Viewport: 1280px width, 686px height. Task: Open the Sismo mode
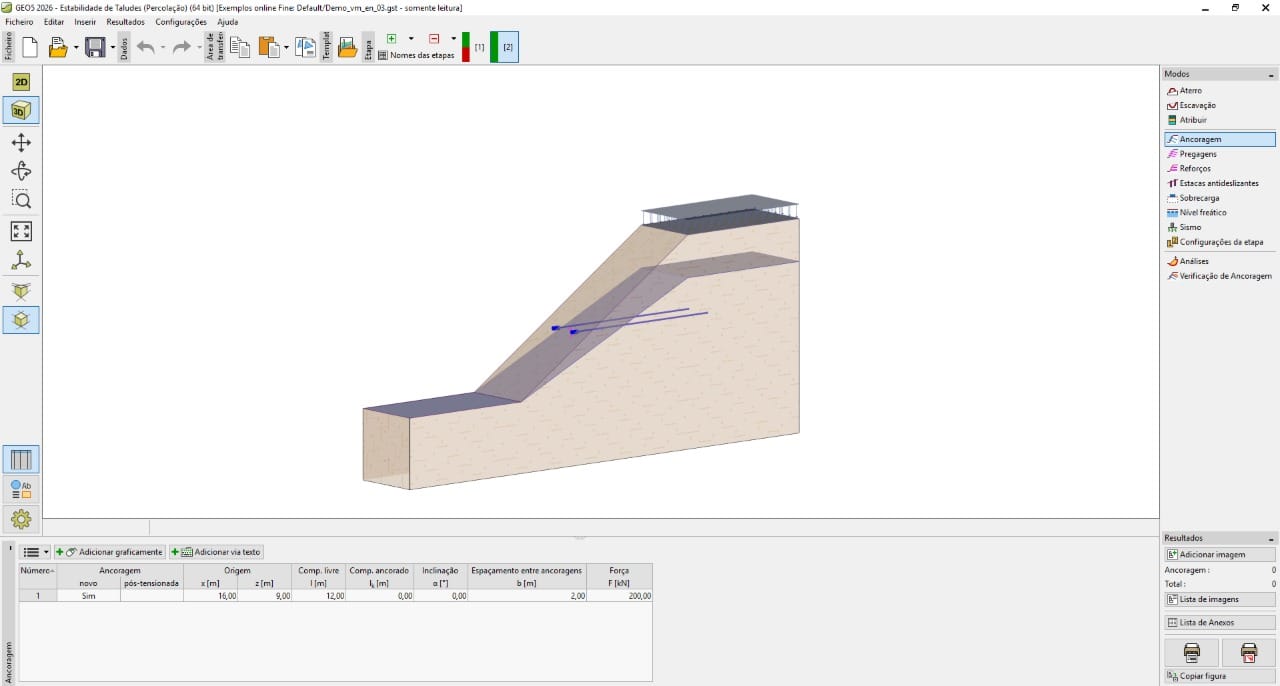1189,227
